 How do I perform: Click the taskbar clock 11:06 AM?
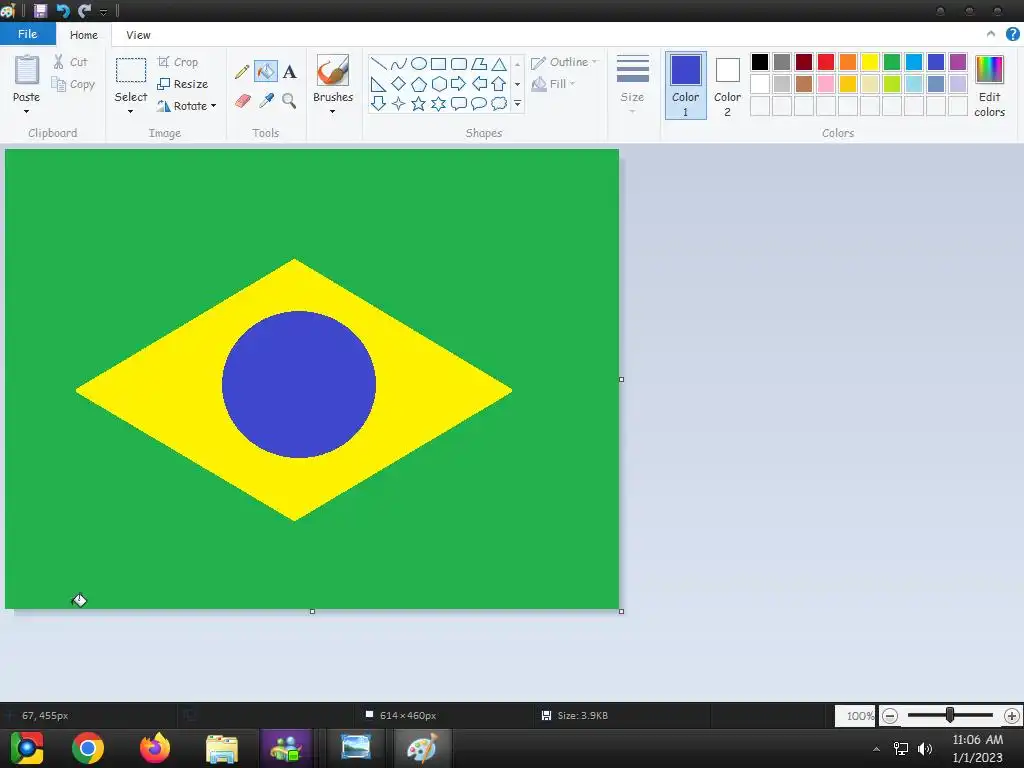(x=978, y=740)
